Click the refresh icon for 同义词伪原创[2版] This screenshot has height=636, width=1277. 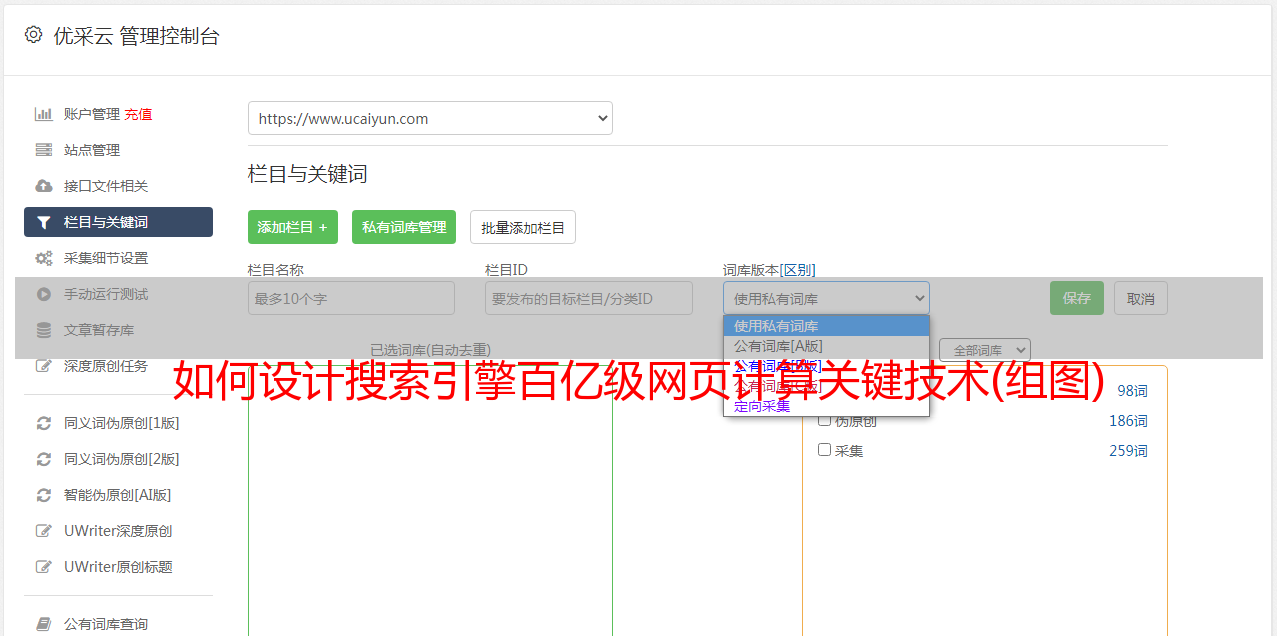click(x=43, y=459)
